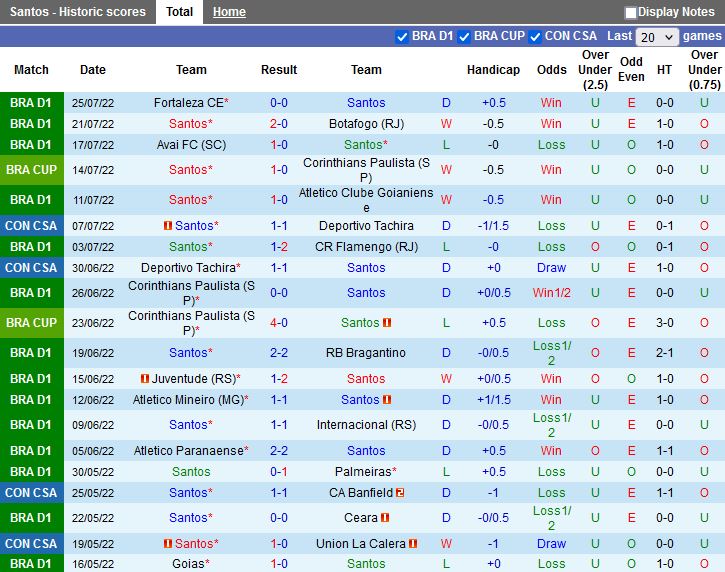Click the red card icon beside Santos on 23/06/22
The image size is (725, 572).
(387, 323)
